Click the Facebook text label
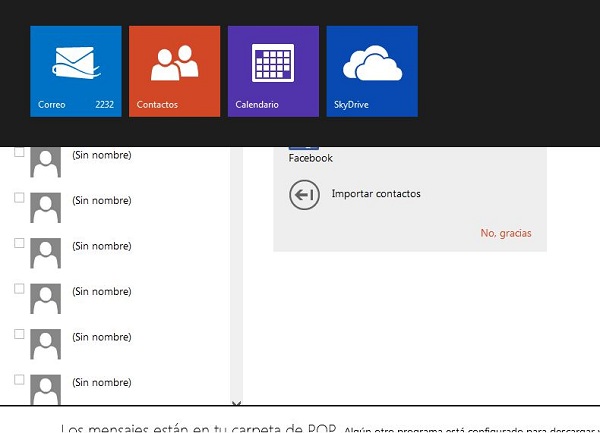 click(x=310, y=158)
